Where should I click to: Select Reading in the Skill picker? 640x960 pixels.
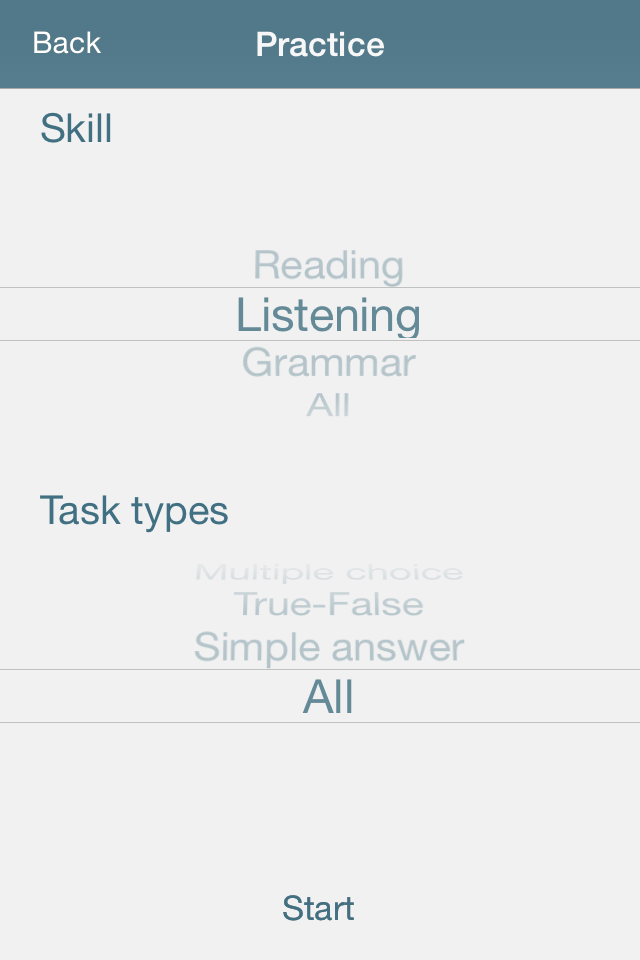[328, 265]
